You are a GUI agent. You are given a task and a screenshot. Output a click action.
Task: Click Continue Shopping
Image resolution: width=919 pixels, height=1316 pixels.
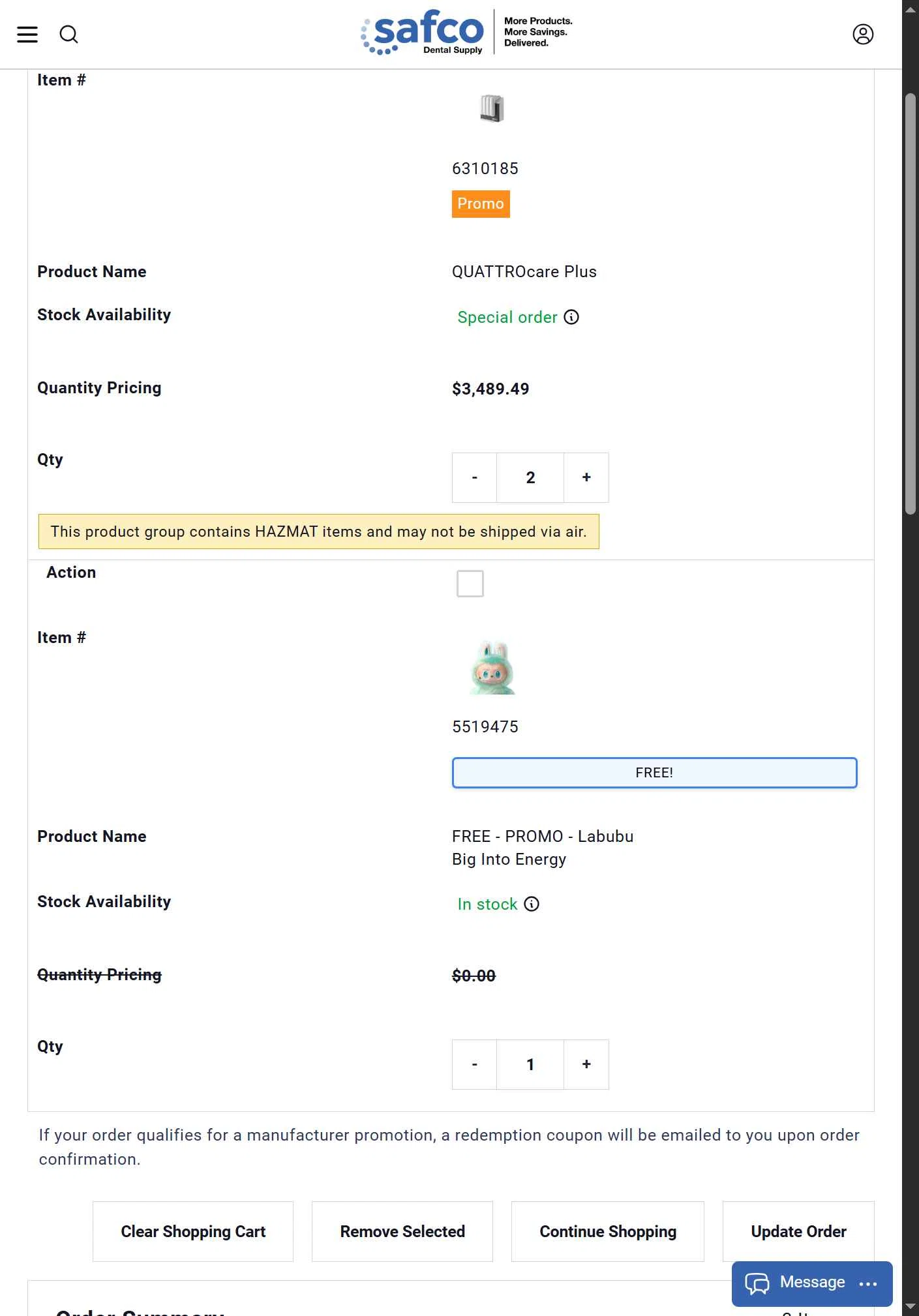pos(608,1231)
